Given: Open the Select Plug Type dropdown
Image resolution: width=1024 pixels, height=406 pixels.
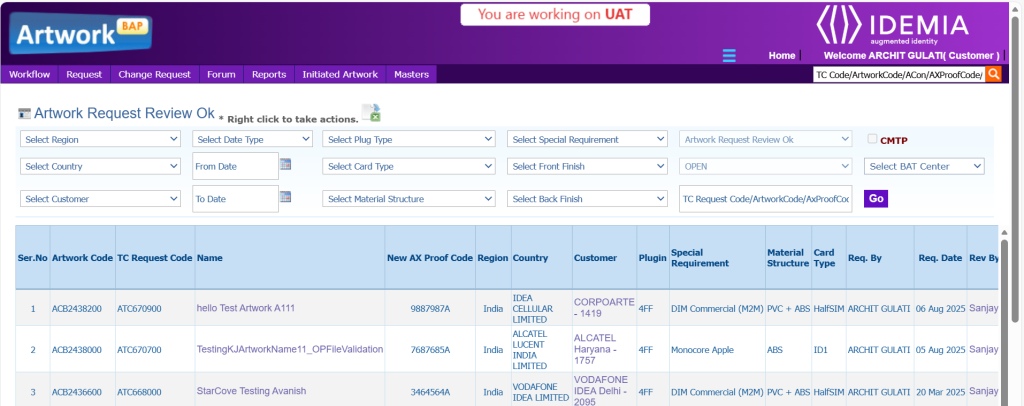Looking at the screenshot, I should point(408,139).
